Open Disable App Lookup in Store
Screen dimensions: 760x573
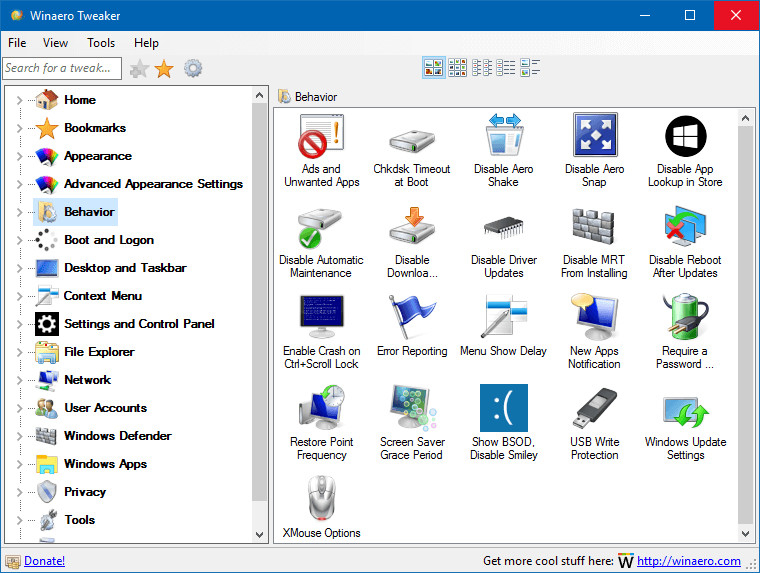click(x=685, y=150)
